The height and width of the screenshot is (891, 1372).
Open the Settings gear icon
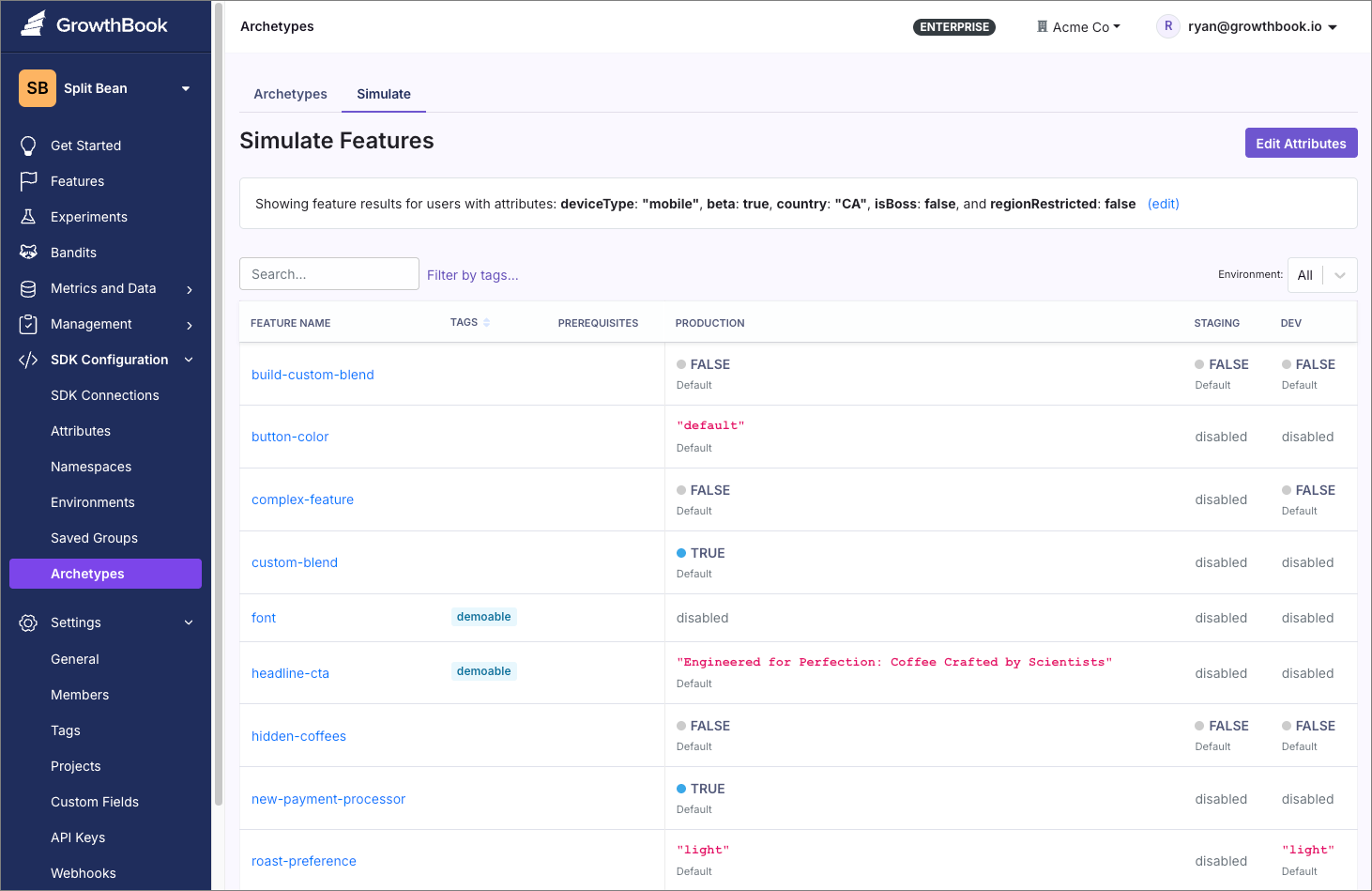[x=28, y=622]
